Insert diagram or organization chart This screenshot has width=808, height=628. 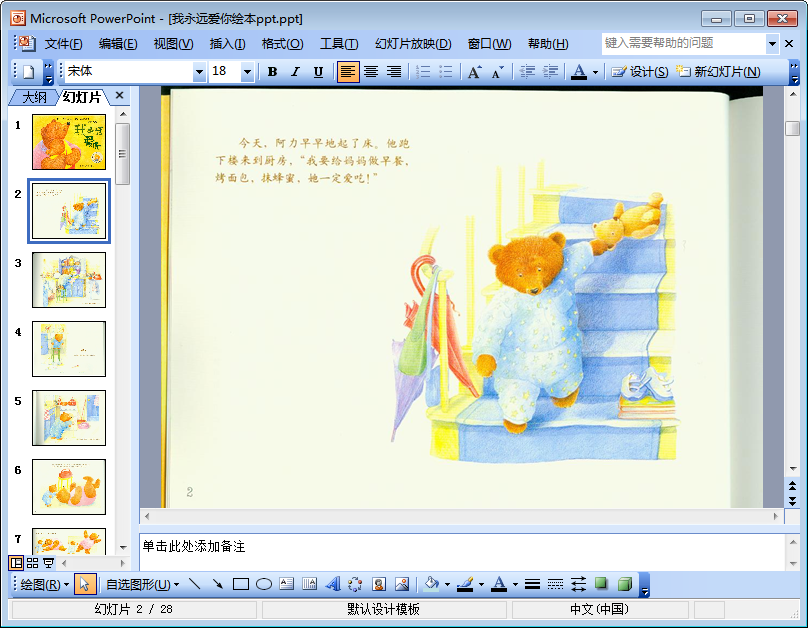click(356, 584)
